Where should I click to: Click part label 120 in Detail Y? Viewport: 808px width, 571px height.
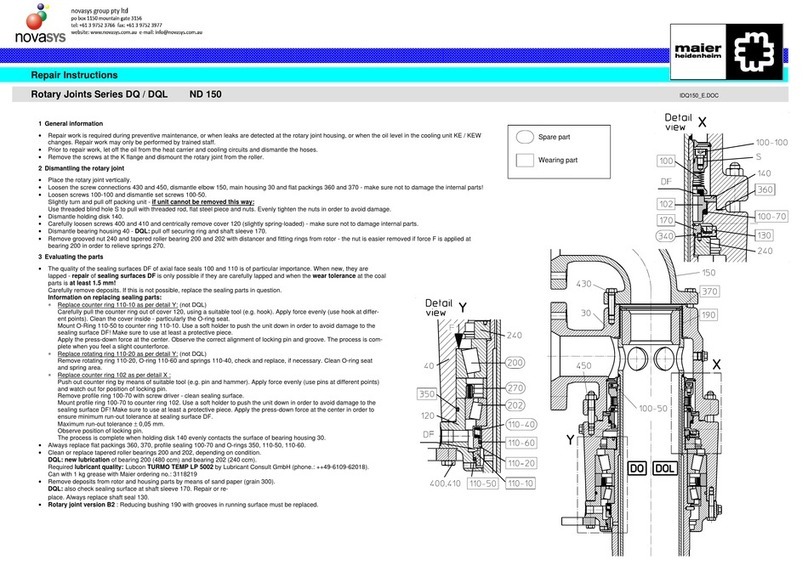[x=428, y=416]
